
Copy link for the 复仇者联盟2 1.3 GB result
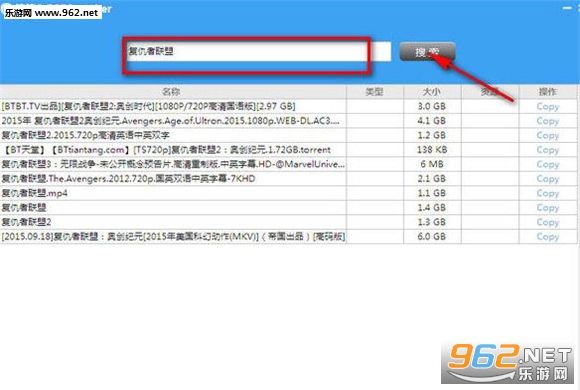548,222
